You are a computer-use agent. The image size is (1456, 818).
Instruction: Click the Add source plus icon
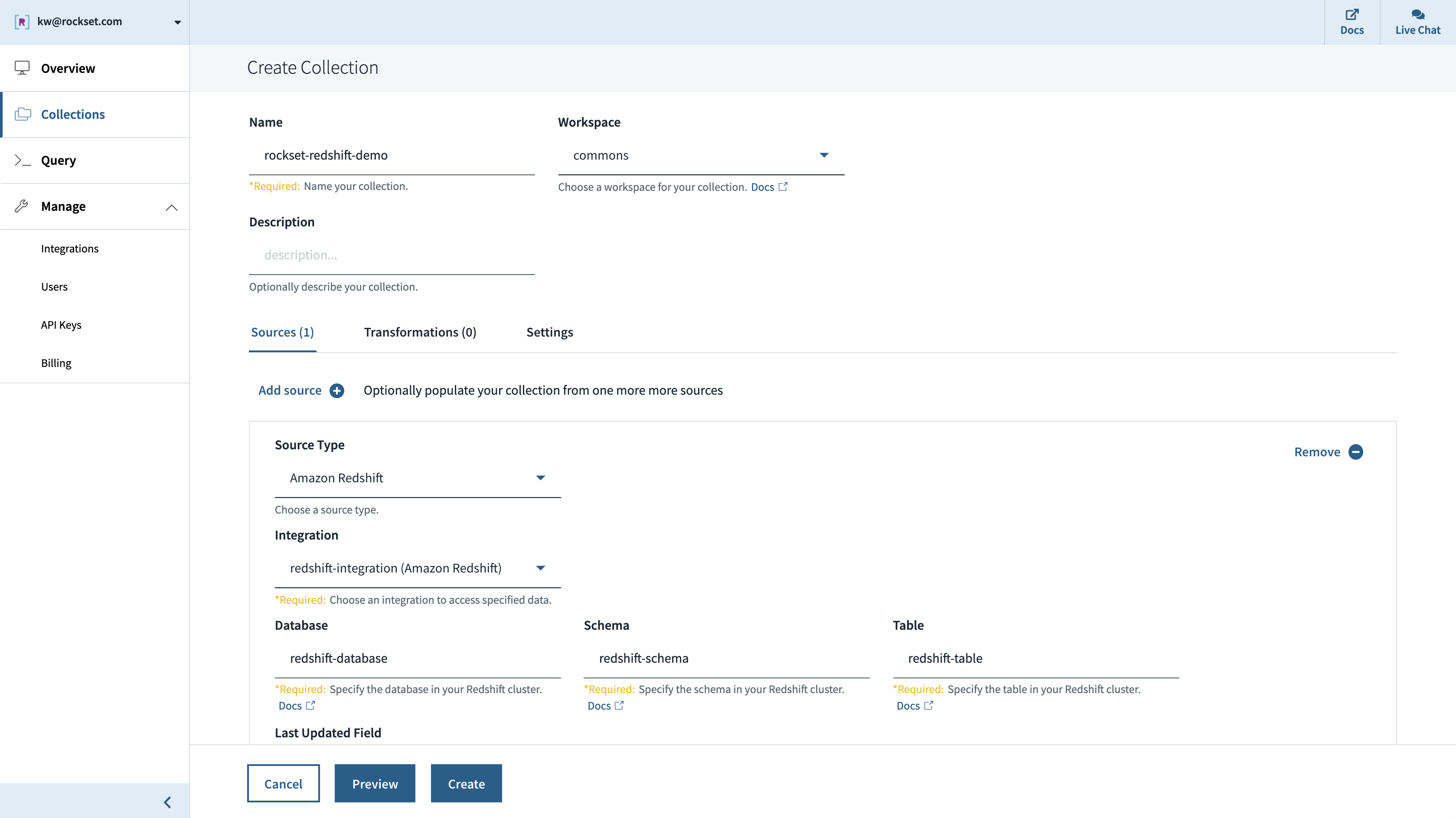336,390
